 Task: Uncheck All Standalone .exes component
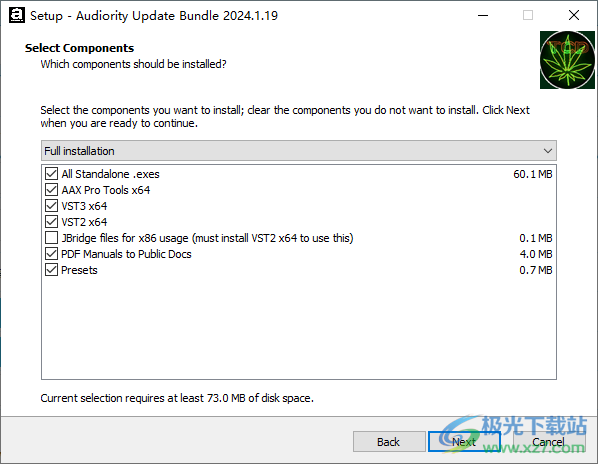(51, 173)
